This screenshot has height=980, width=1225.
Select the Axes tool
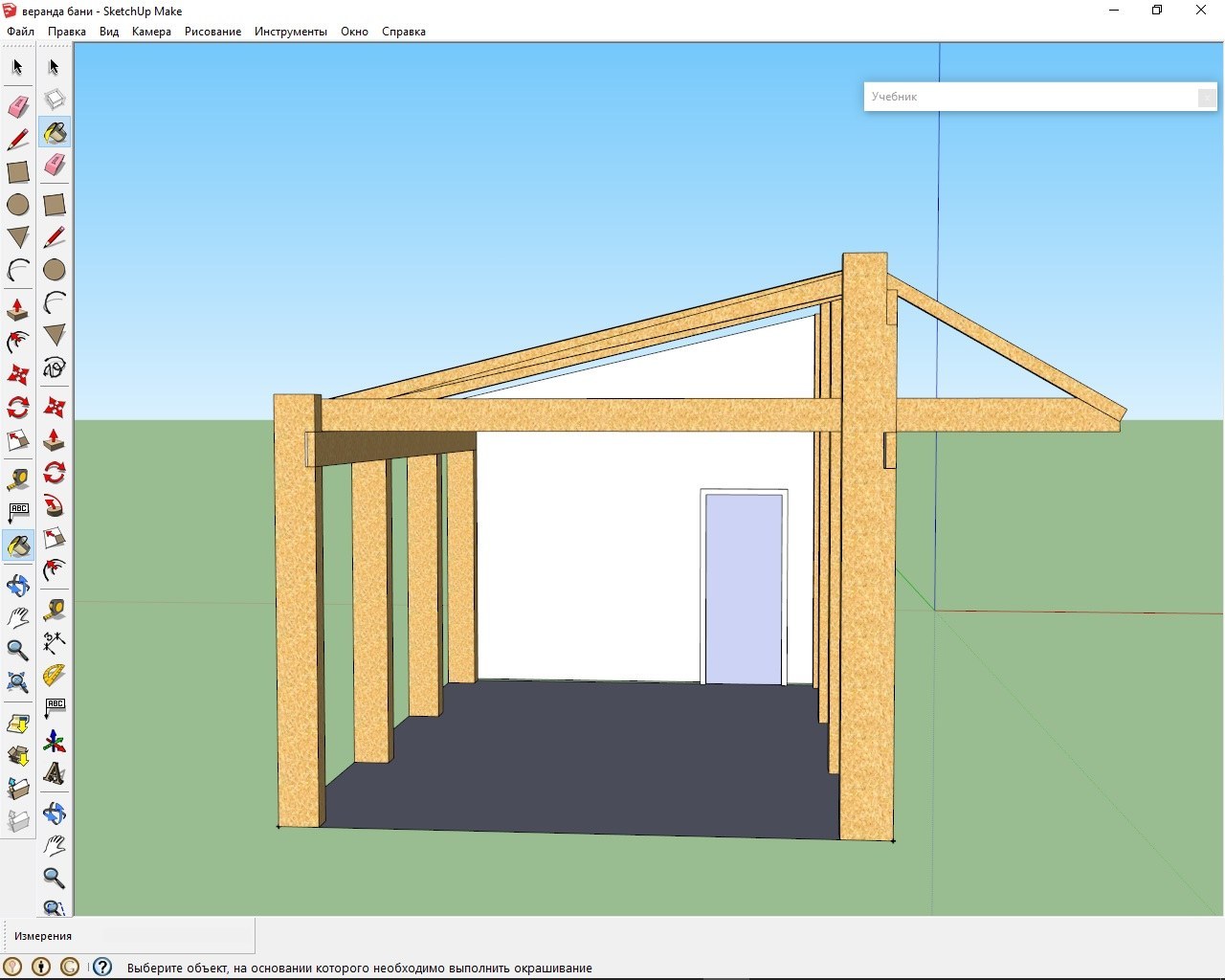pyautogui.click(x=55, y=742)
